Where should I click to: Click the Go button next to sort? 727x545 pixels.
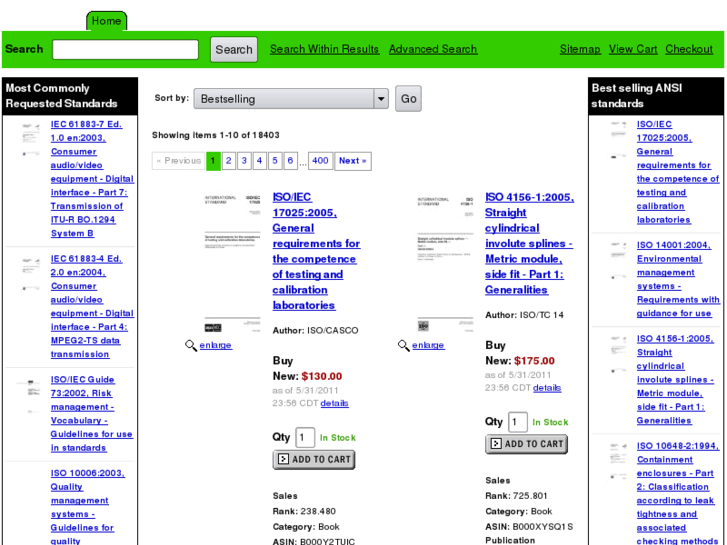tap(408, 98)
